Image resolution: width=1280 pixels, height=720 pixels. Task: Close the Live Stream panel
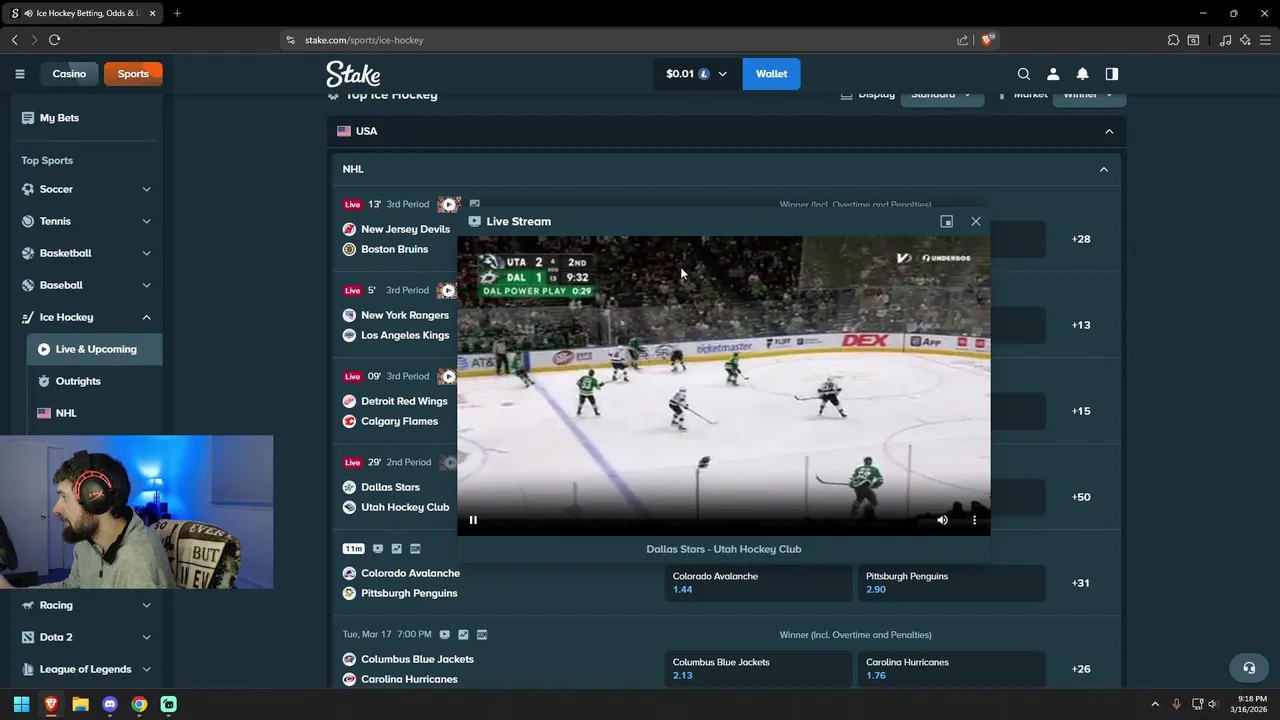[x=976, y=221]
